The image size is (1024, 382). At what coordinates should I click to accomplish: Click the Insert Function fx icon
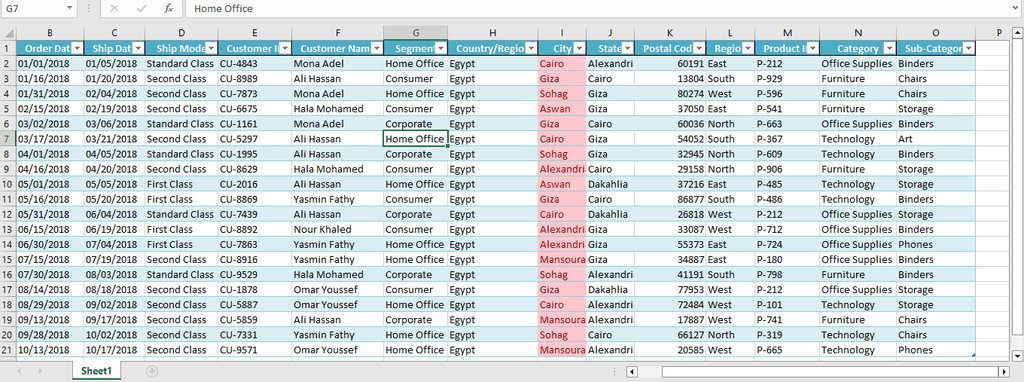tap(168, 8)
